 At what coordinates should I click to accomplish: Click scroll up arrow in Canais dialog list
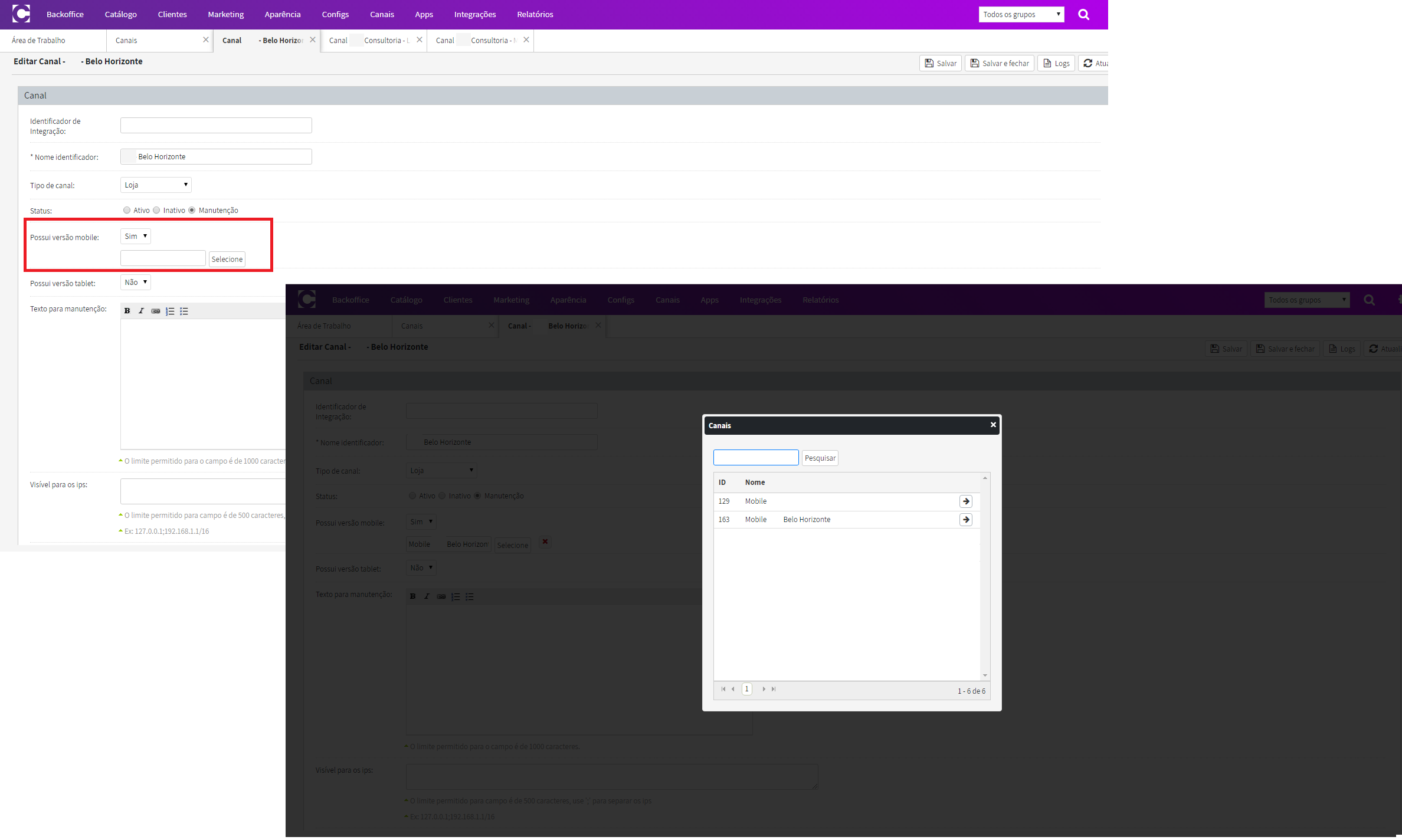pos(985,477)
